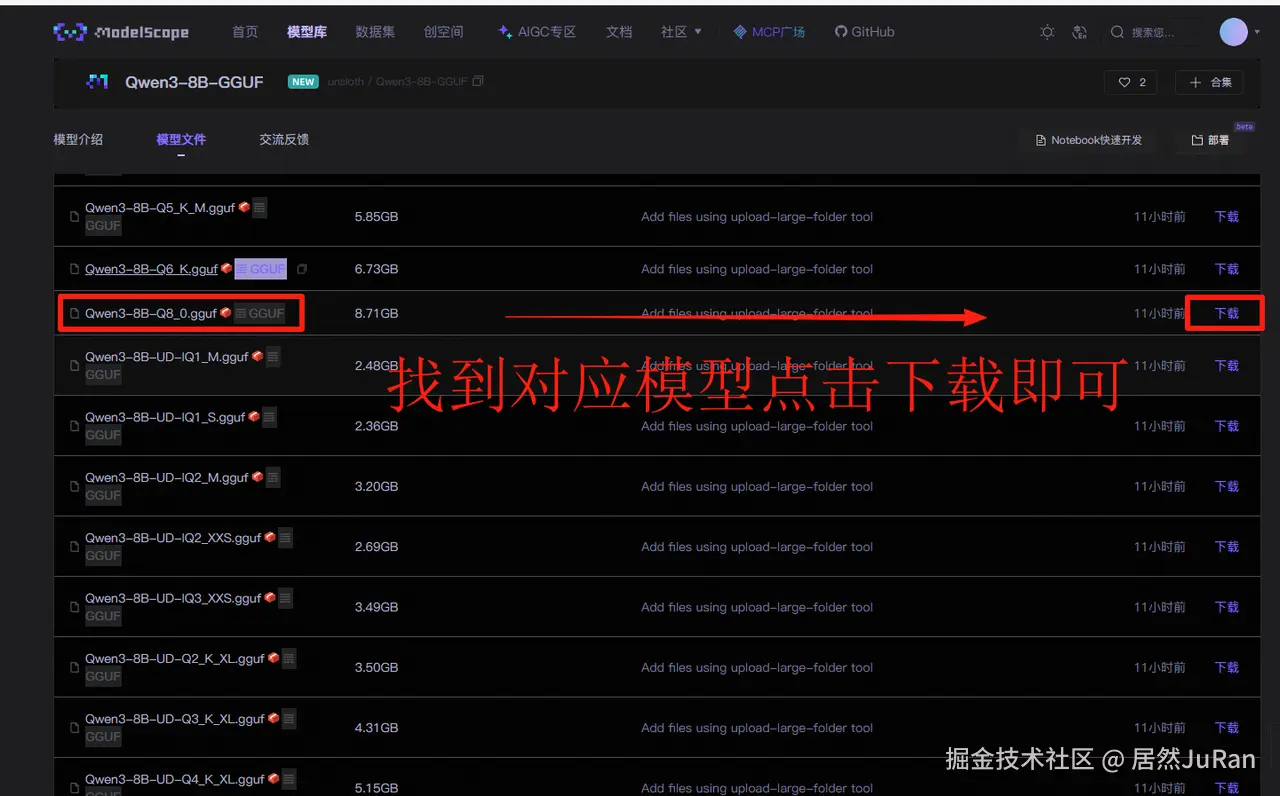
Task: Click the red cube icon beside Qwen3-8B-UD-IQ1_S.gguf
Action: [254, 416]
